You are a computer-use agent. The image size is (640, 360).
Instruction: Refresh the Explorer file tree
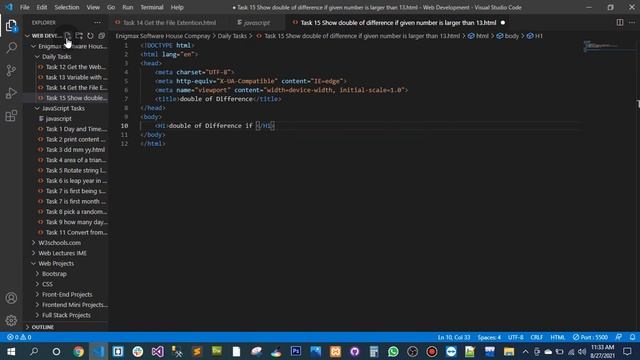point(90,36)
